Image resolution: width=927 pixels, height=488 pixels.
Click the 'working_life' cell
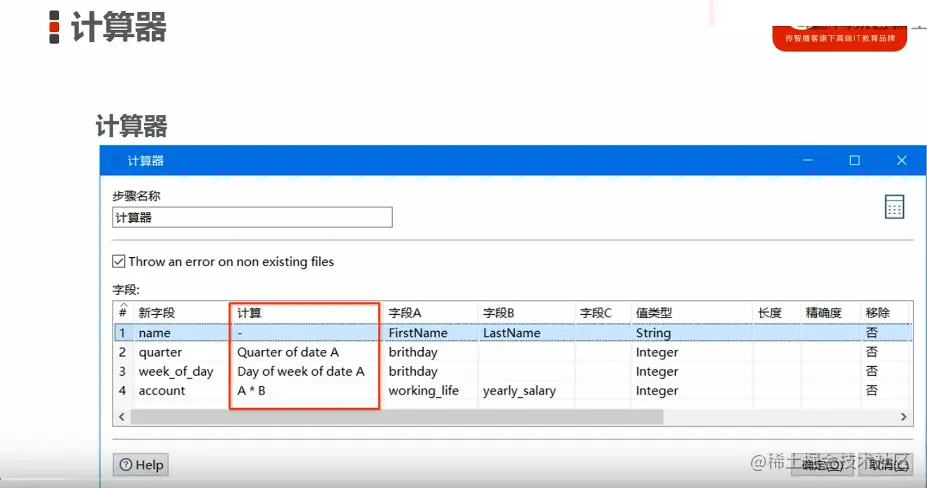coord(423,391)
